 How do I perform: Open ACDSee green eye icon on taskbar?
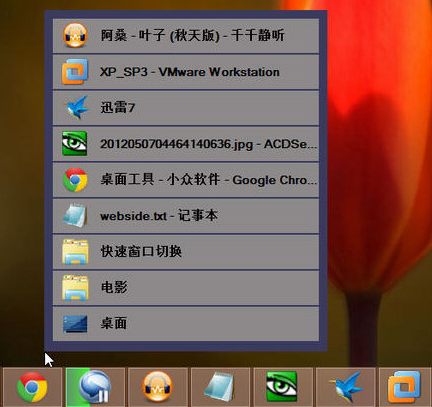(x=283, y=387)
